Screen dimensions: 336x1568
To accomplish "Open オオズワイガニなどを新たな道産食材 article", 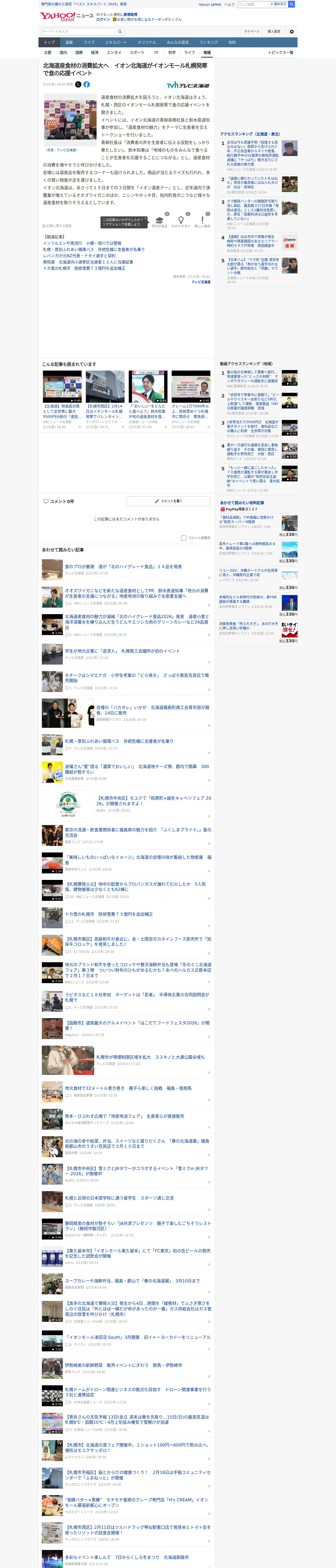I will tap(137, 593).
